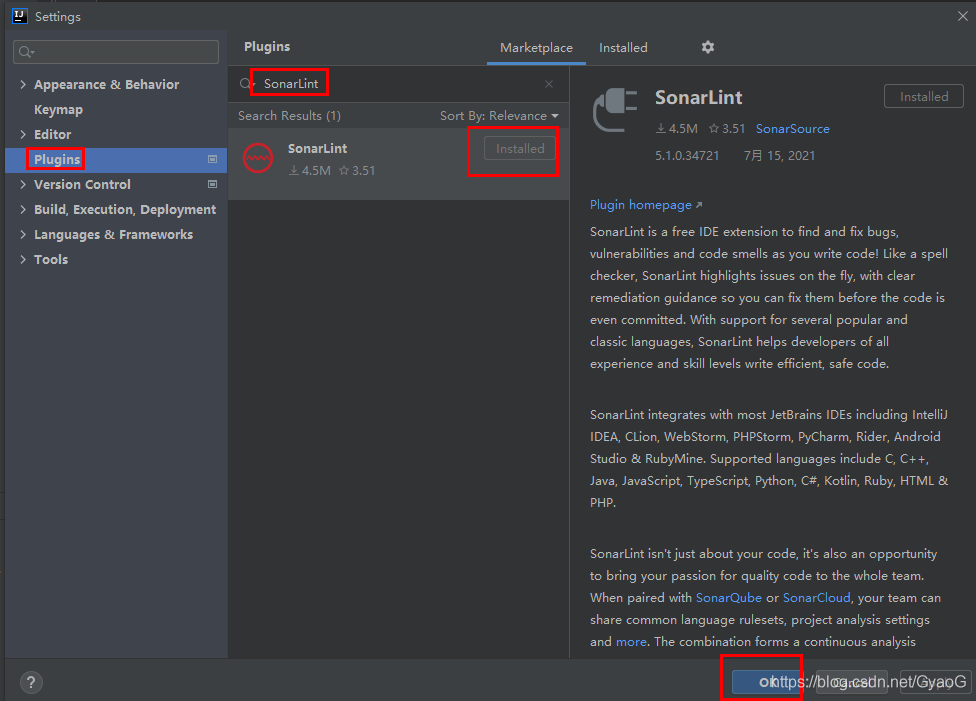This screenshot has height=701, width=976.
Task: Click the 4.5M downloads count in details
Action: coord(677,129)
